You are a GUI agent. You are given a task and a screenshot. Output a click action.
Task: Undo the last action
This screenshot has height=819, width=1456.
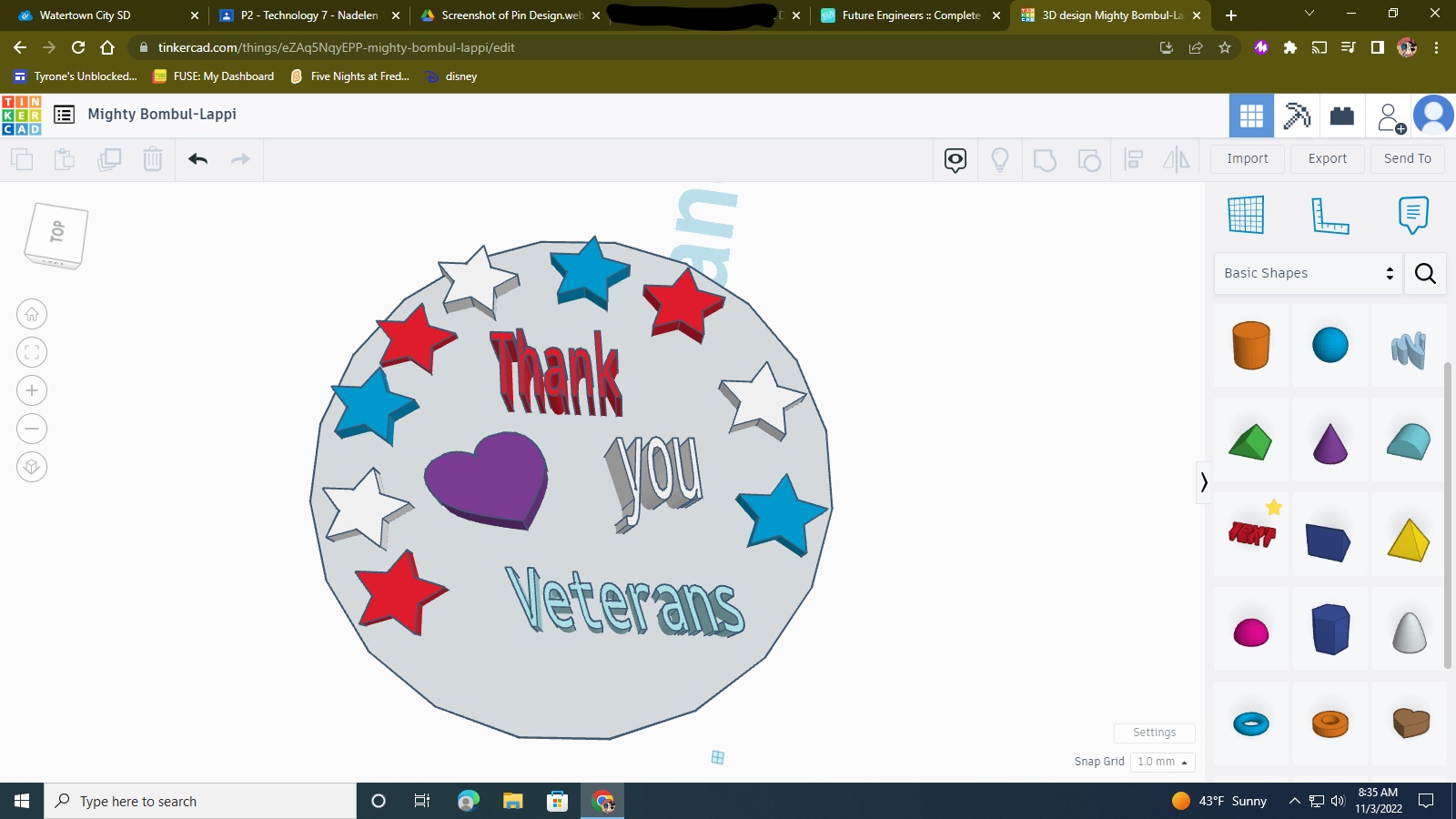(x=197, y=160)
